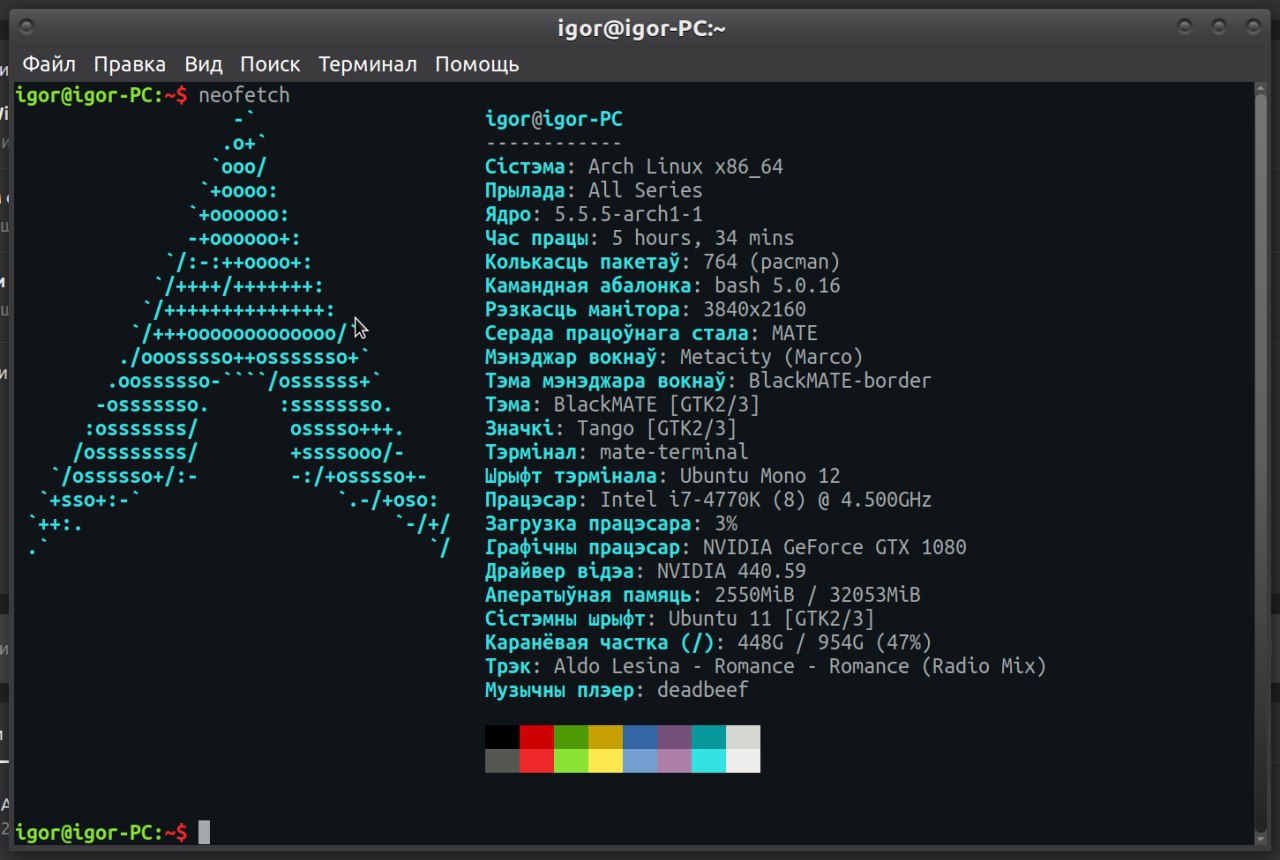Click the "igor@igor-PC" header in neofetch output
Screen dimensions: 1280x860
[x=554, y=120]
